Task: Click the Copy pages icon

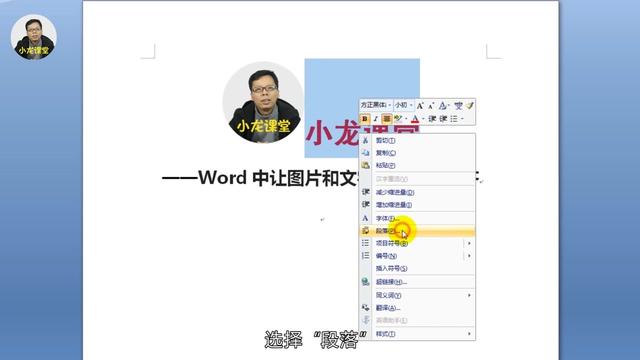Action: tap(365, 153)
